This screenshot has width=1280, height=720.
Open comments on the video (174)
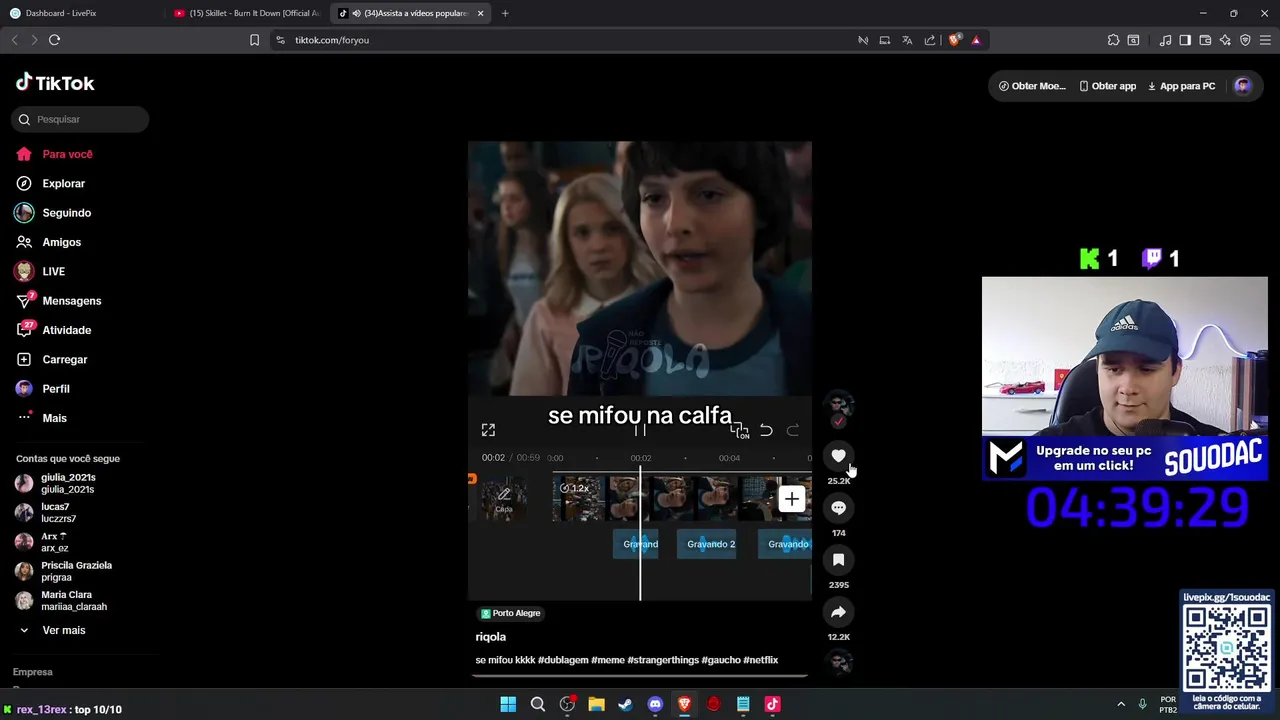838,508
